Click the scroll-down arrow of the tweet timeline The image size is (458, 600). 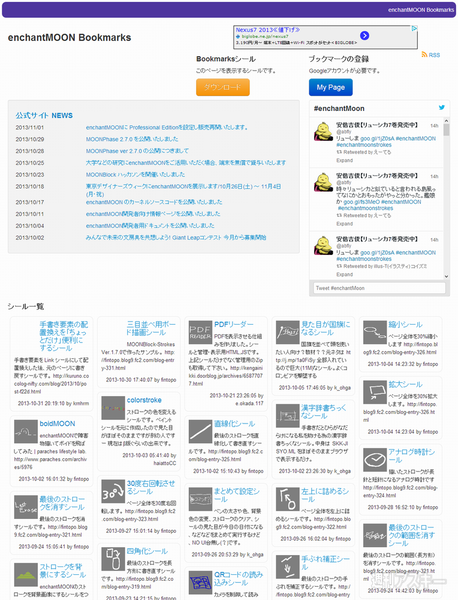[446, 276]
